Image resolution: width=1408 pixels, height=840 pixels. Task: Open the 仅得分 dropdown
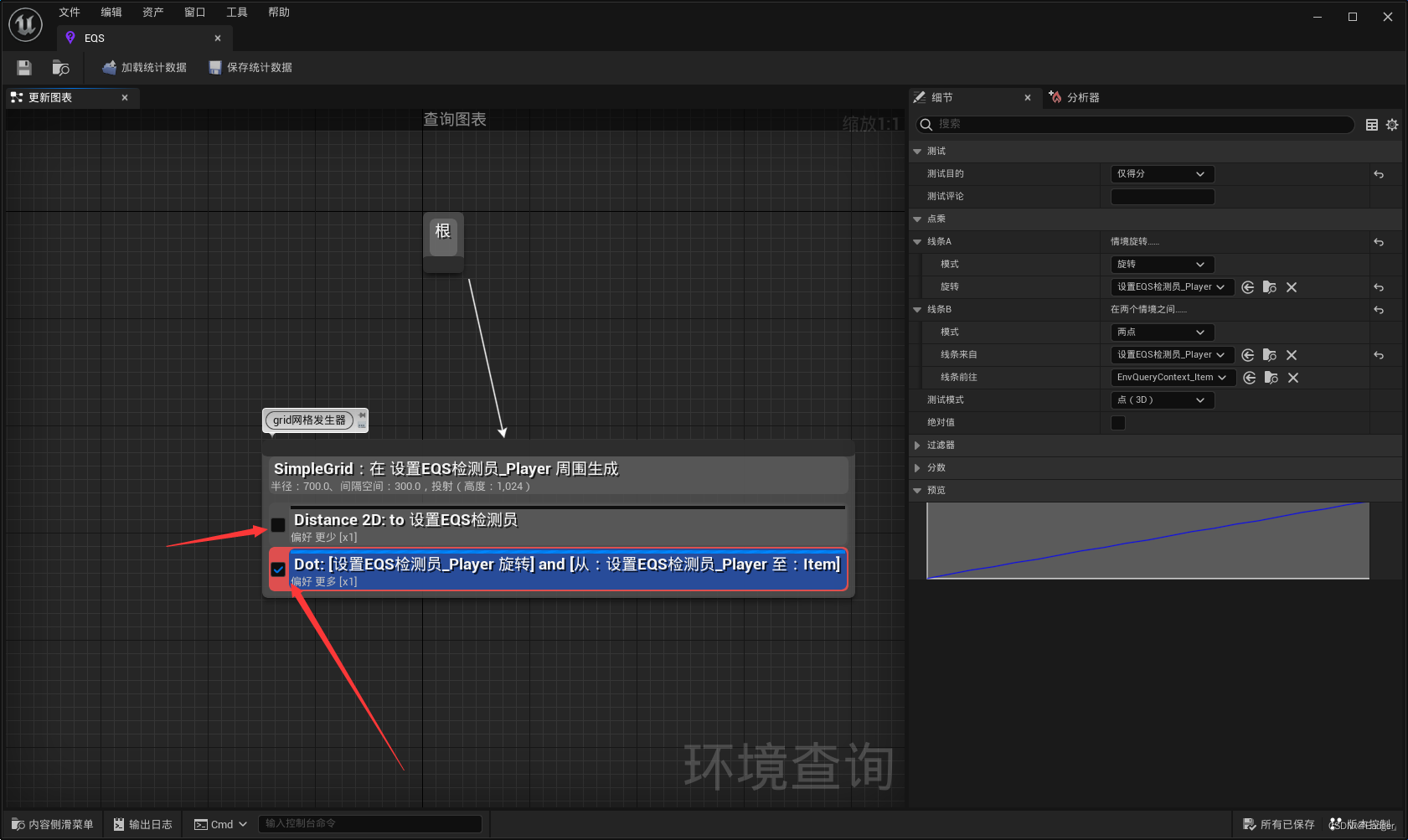(x=1161, y=173)
